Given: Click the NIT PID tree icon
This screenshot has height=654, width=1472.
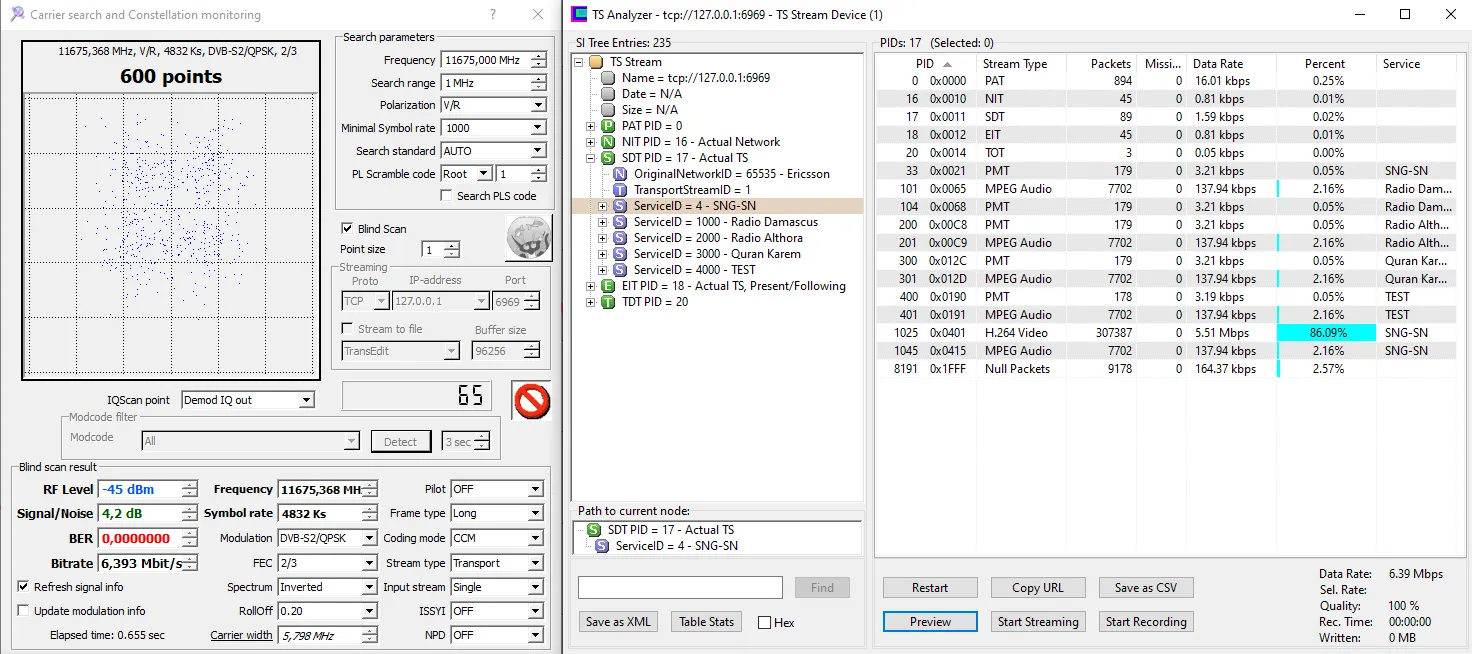Looking at the screenshot, I should [x=607, y=142].
